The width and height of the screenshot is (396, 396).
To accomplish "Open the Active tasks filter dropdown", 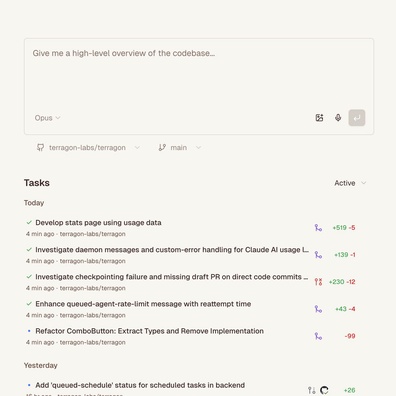I will 350,183.
